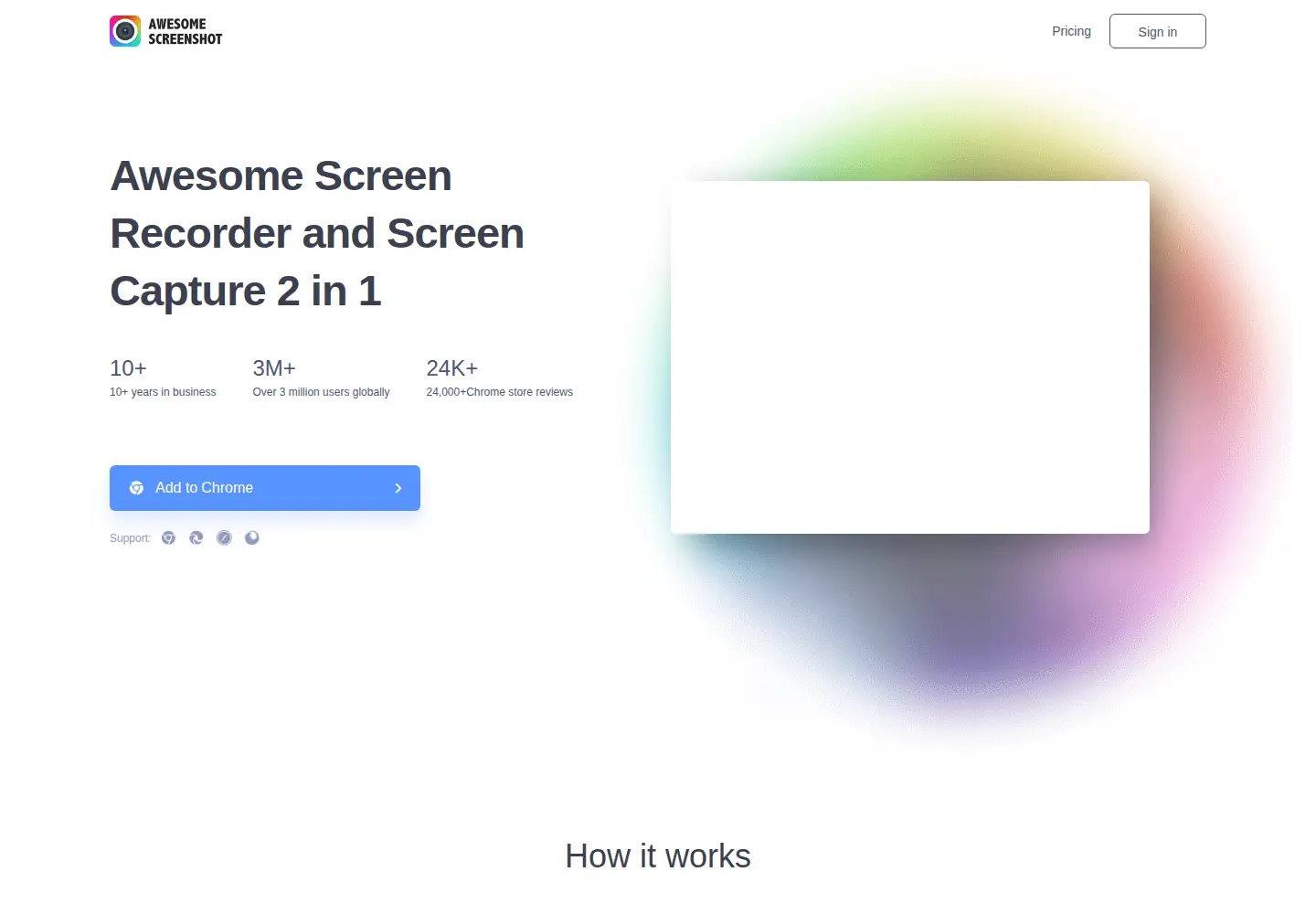
Task: Click the "24K+" statistic number
Action: (x=452, y=368)
